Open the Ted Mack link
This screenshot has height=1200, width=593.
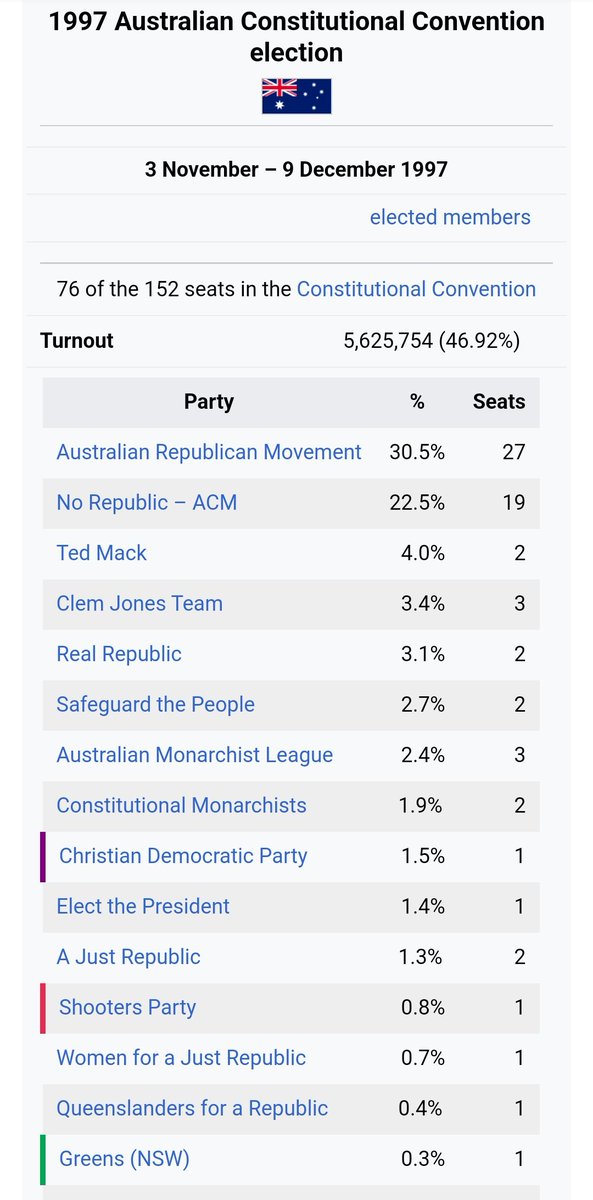(102, 553)
